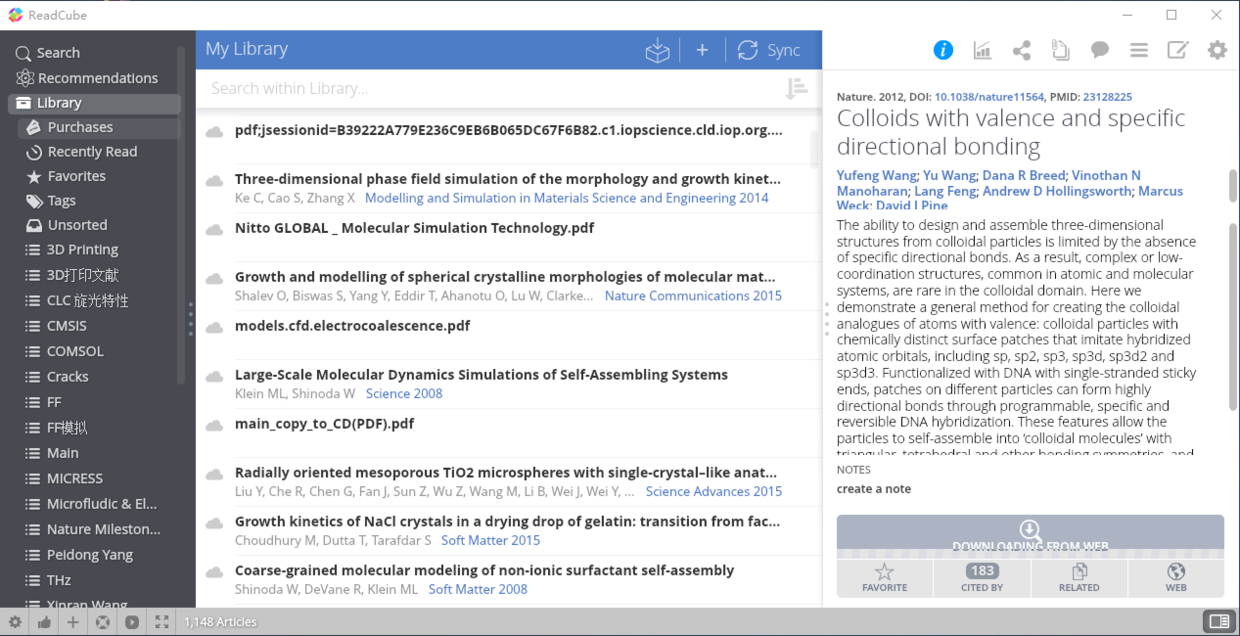Open the article metrics chart icon
This screenshot has width=1240, height=636.
(982, 50)
